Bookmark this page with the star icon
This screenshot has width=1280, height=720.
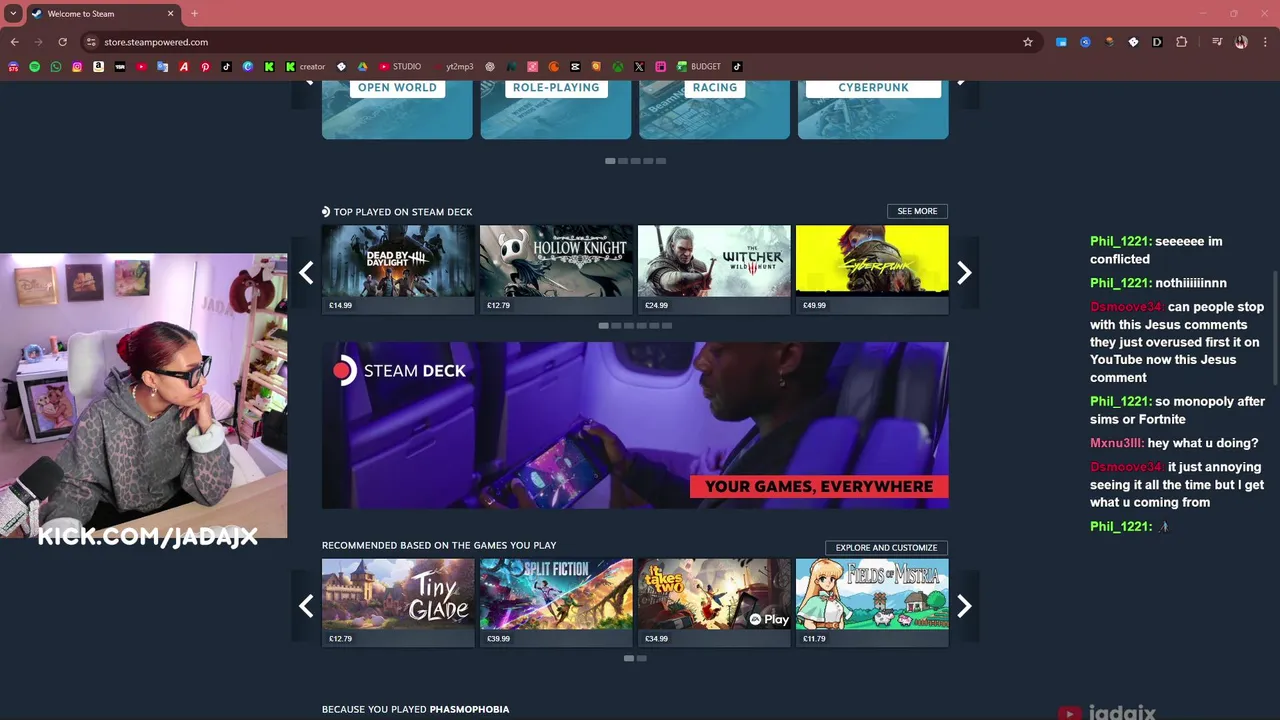pyautogui.click(x=1028, y=42)
